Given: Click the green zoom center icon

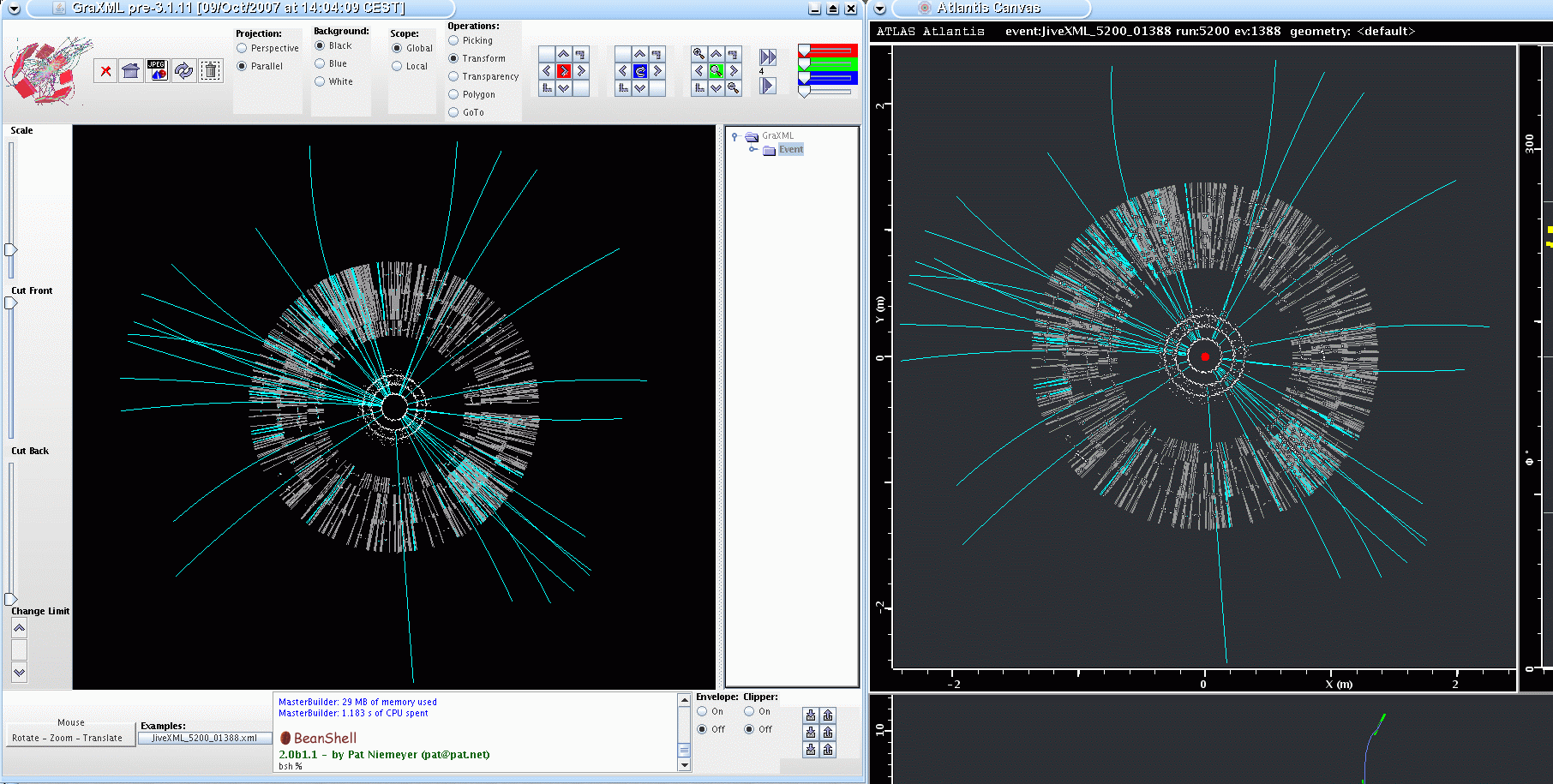Looking at the screenshot, I should [717, 71].
